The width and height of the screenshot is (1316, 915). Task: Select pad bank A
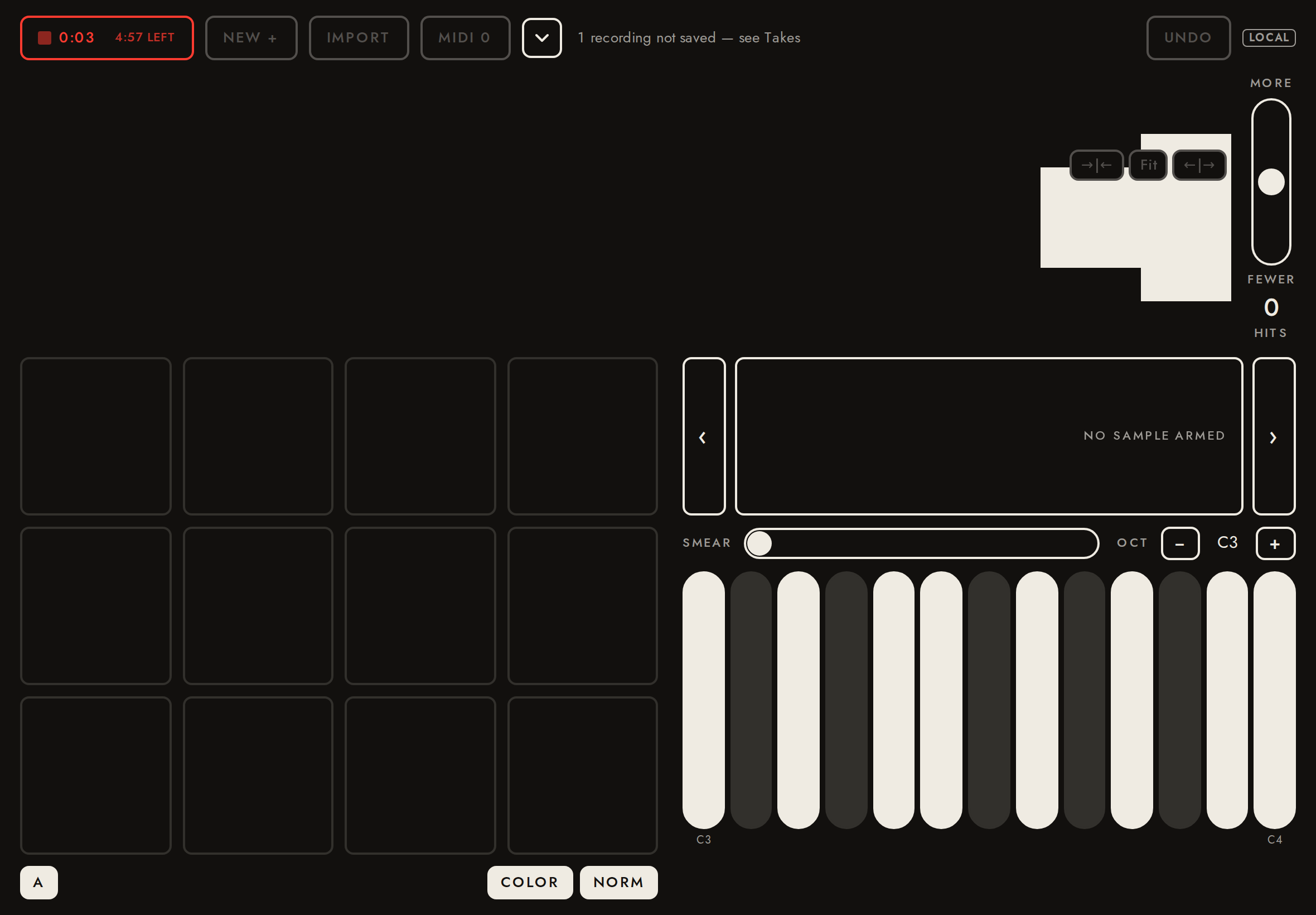39,882
